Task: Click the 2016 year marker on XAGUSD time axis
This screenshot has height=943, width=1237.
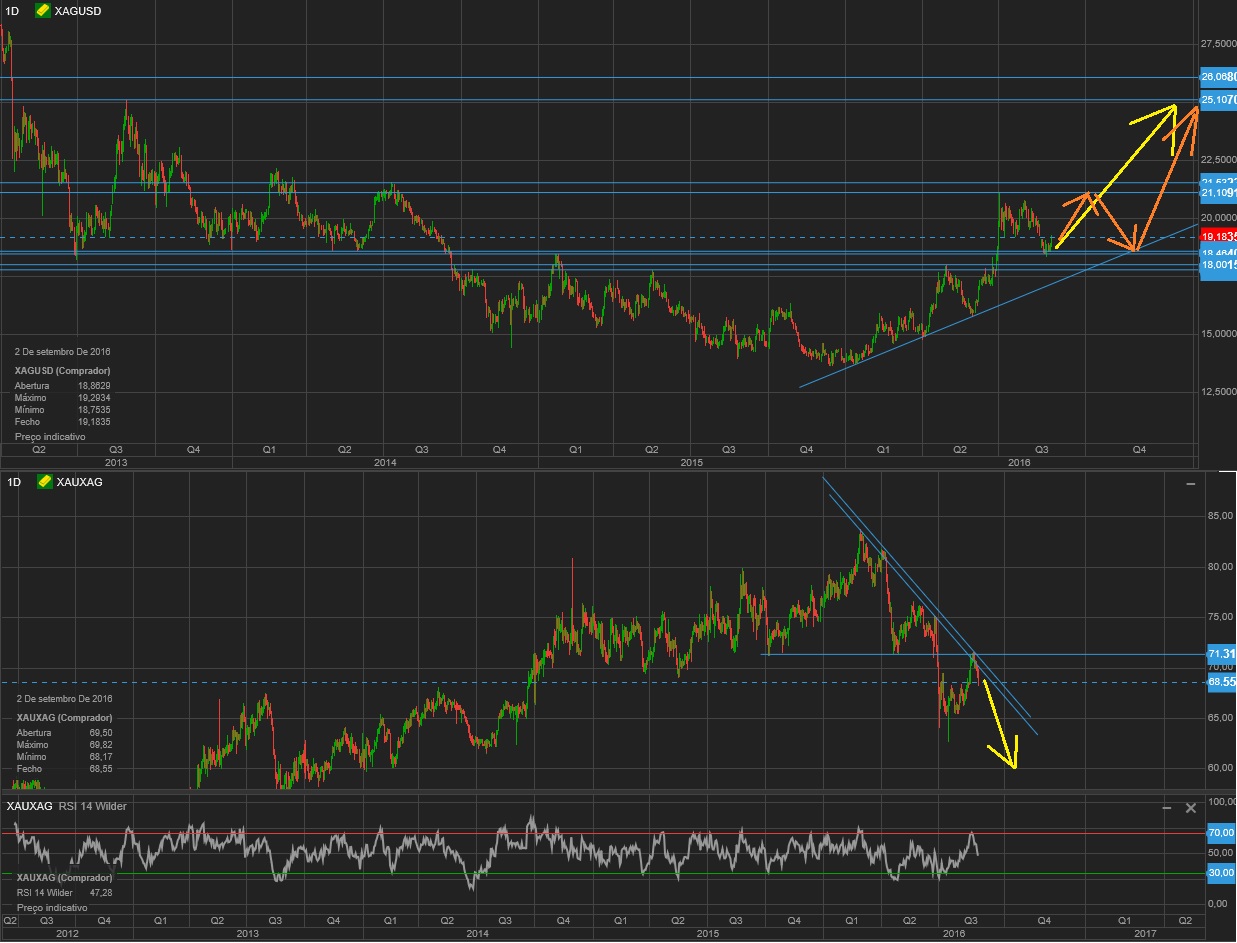Action: 1018,462
